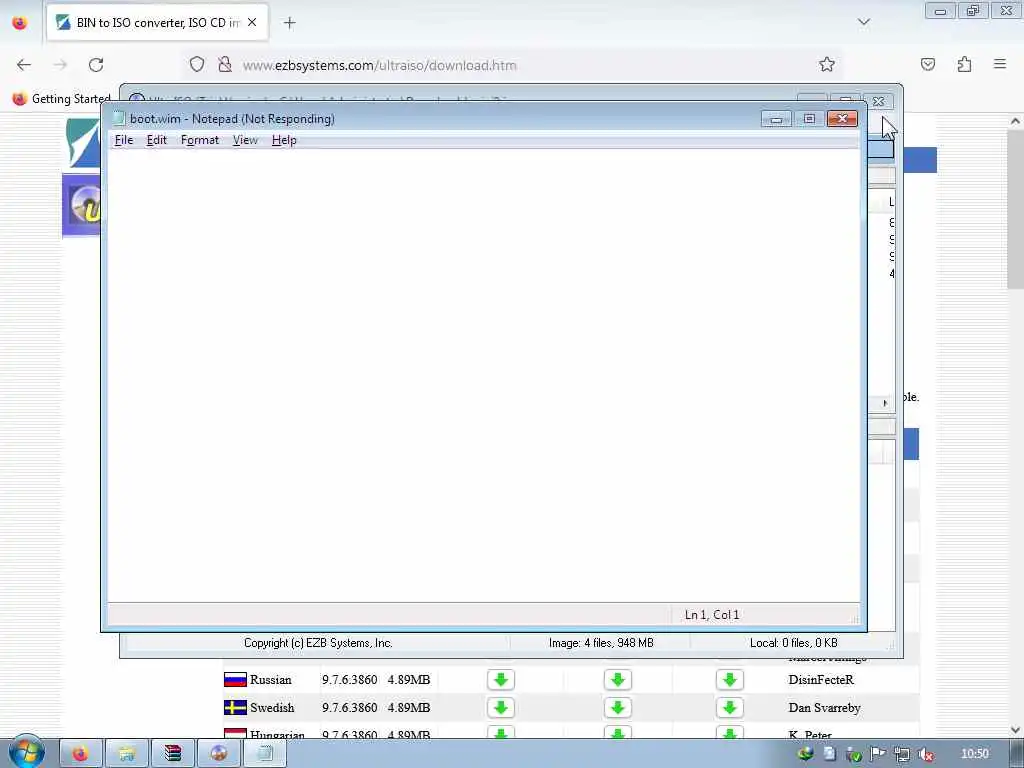The height and width of the screenshot is (768, 1024).
Task: Click the insecure connection padlock icon
Action: coord(225,65)
